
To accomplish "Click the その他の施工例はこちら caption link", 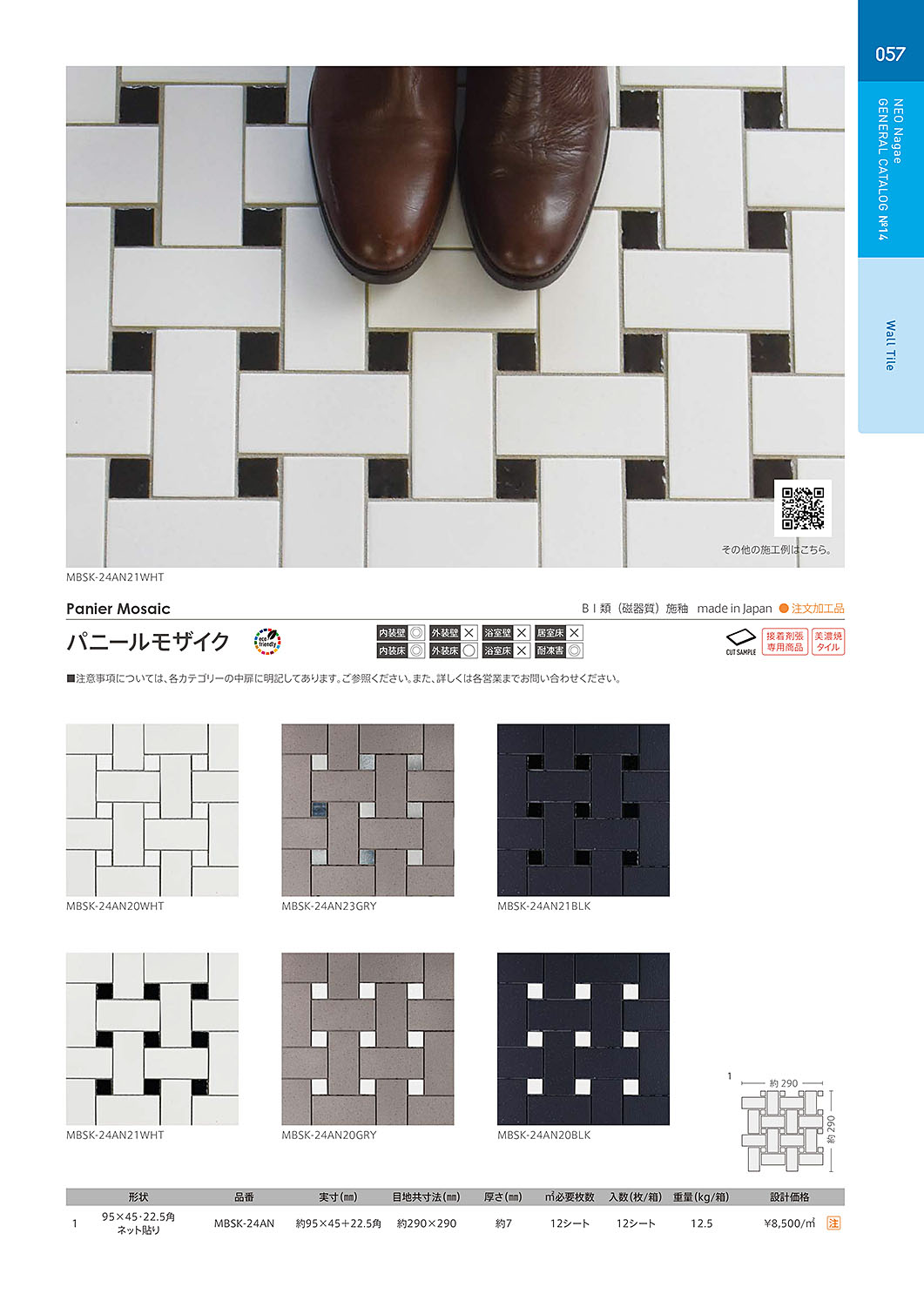I will (x=776, y=549).
